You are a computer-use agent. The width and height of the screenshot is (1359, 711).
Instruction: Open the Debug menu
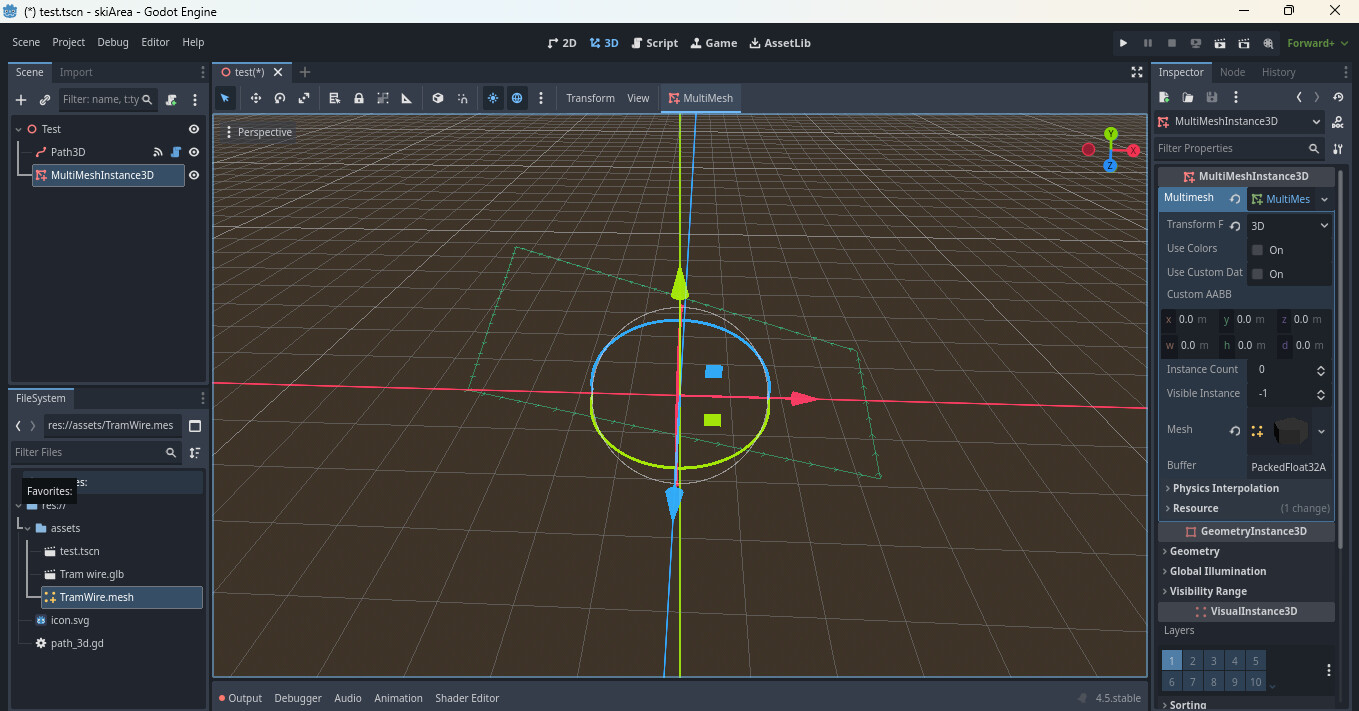113,42
